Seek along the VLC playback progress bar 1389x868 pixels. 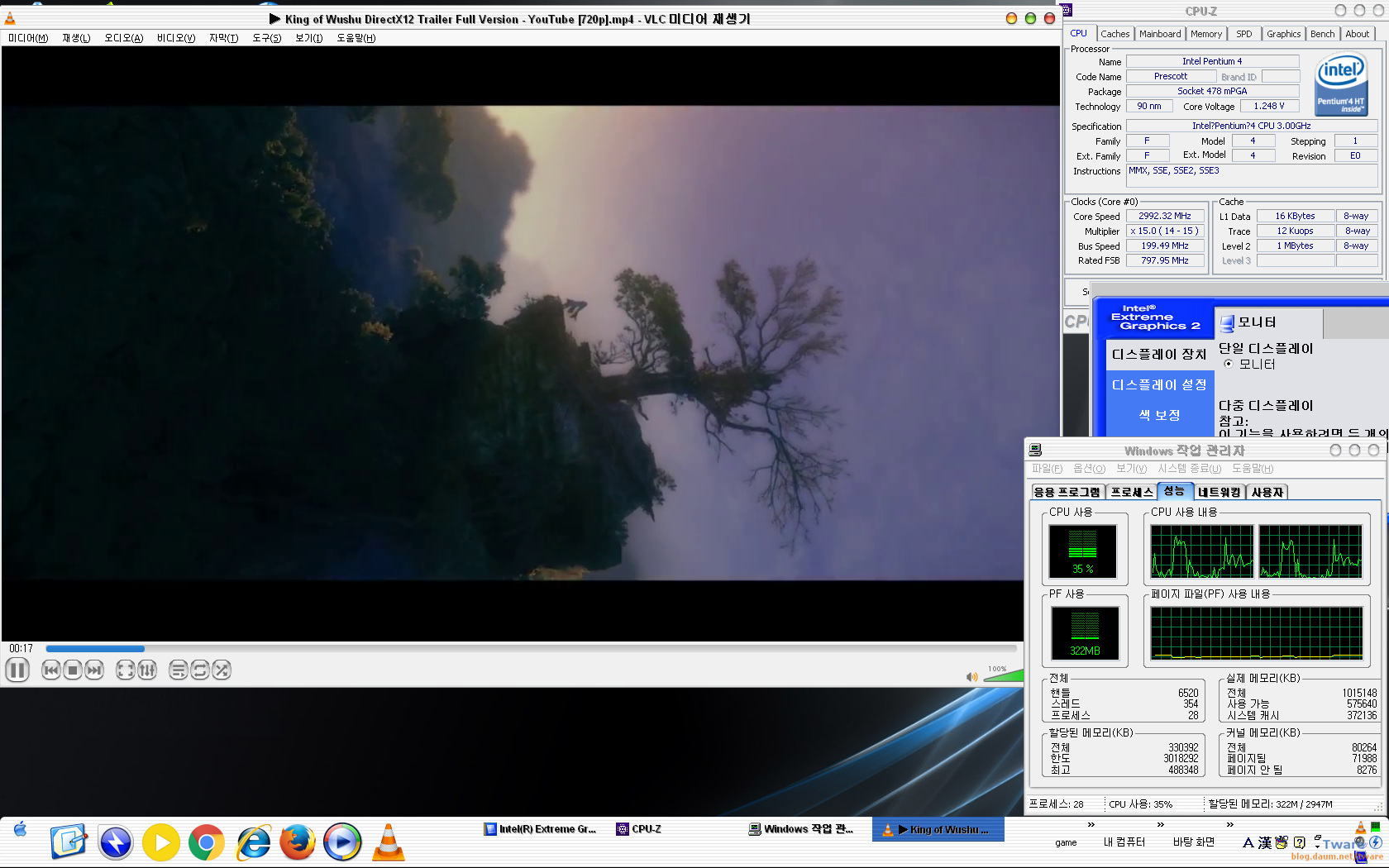(x=531, y=649)
